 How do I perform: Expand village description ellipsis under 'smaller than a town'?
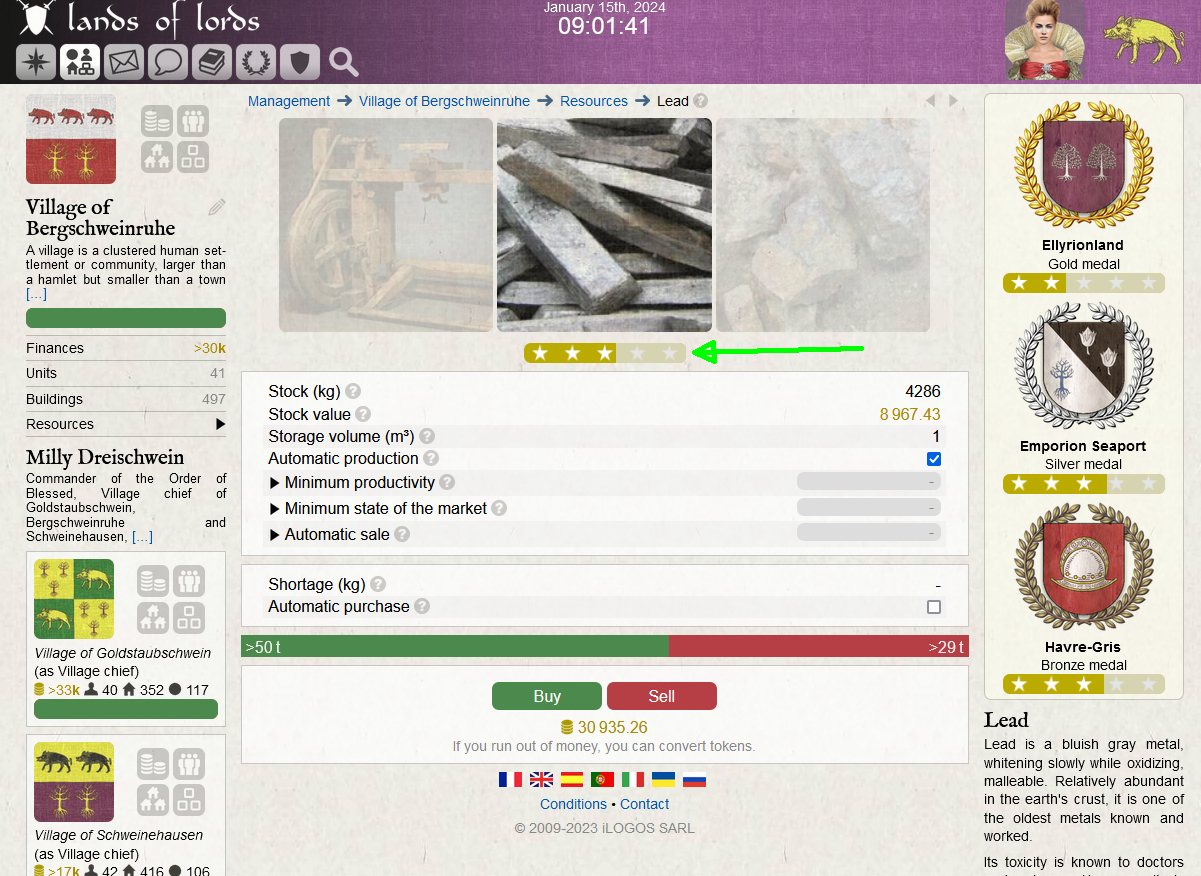[x=36, y=294]
